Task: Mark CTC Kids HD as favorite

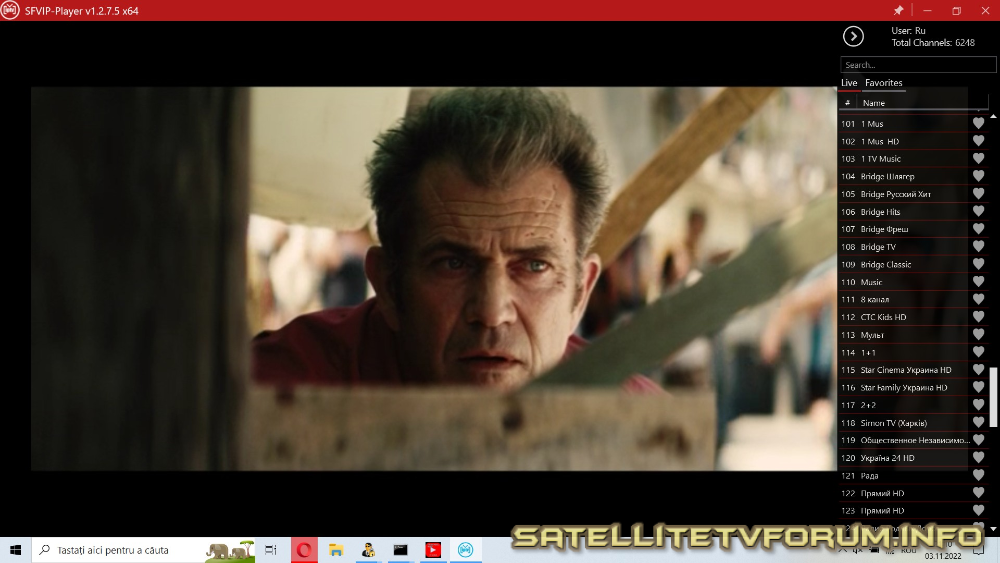Action: 978,317
